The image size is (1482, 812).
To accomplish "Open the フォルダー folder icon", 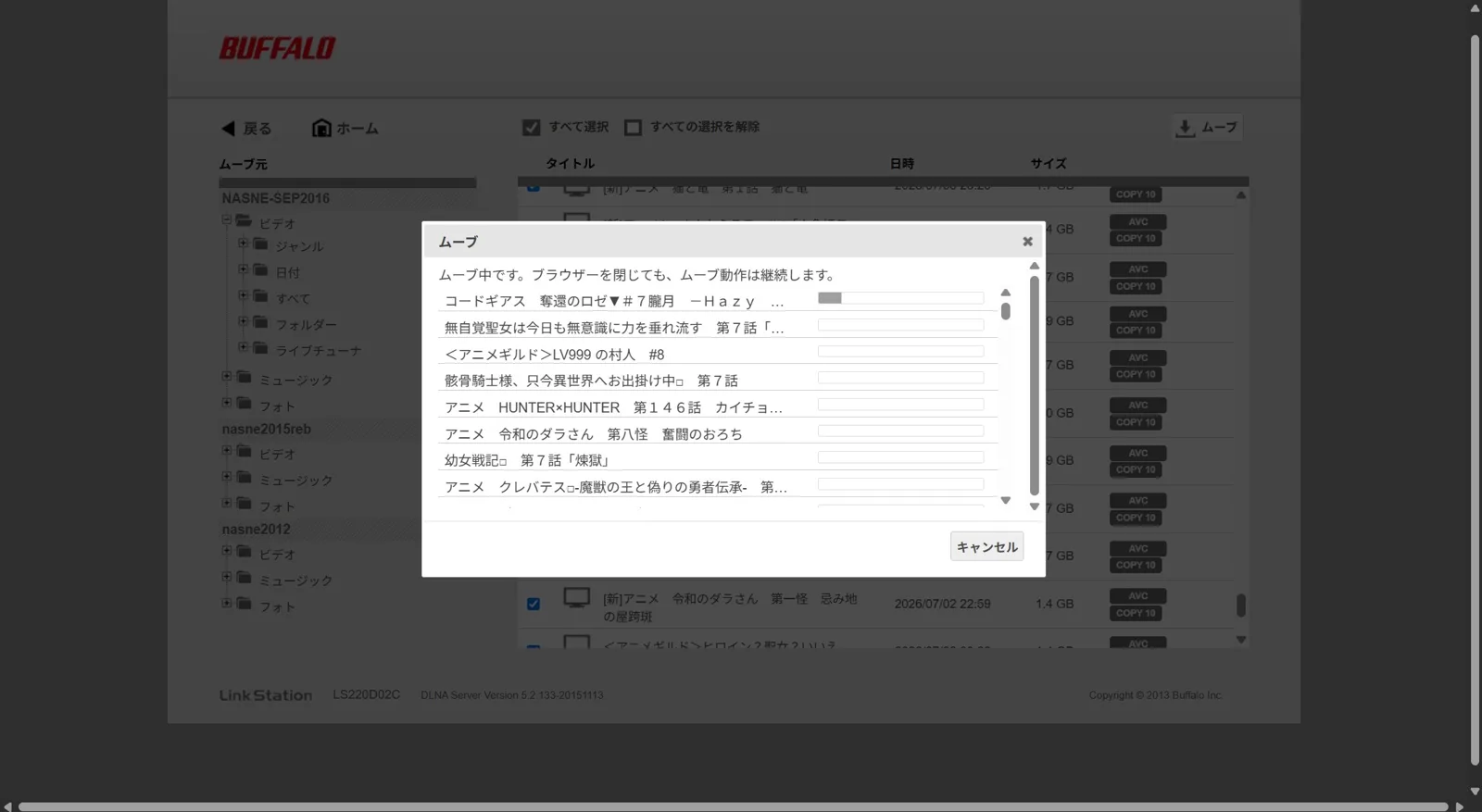I will (260, 321).
